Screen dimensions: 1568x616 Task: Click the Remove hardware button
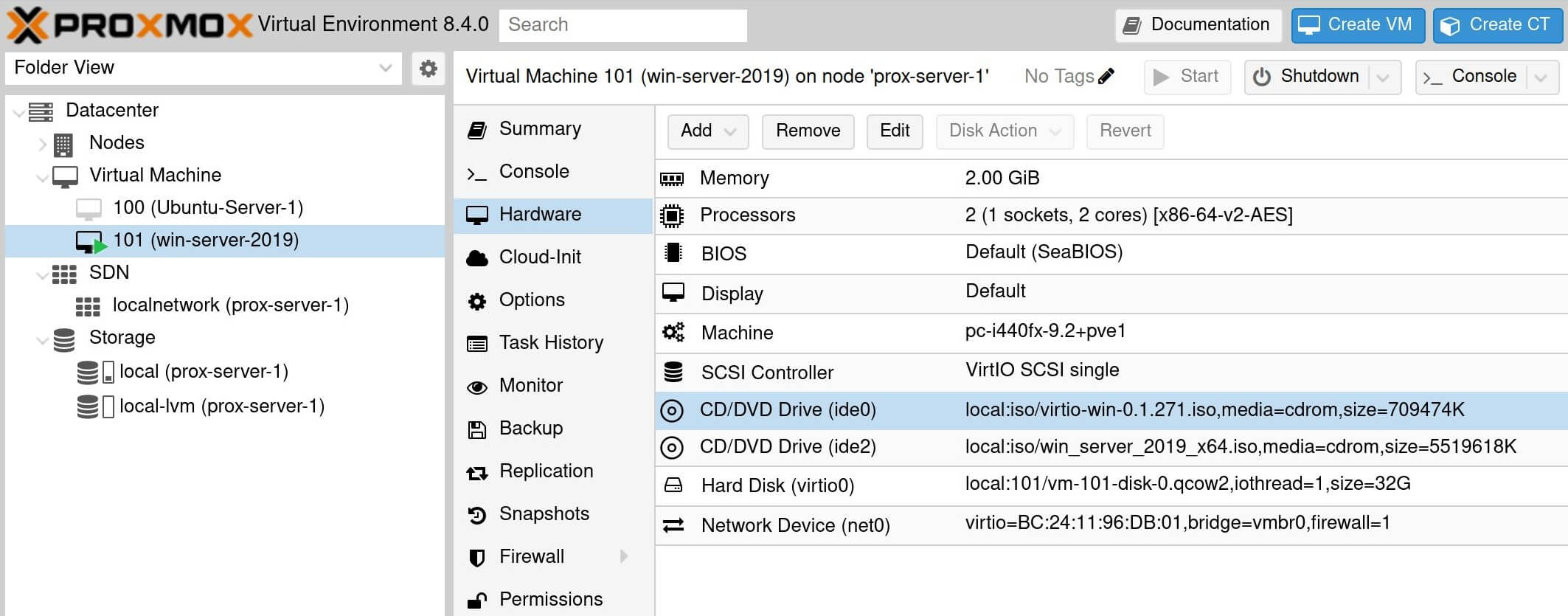pyautogui.click(x=808, y=131)
